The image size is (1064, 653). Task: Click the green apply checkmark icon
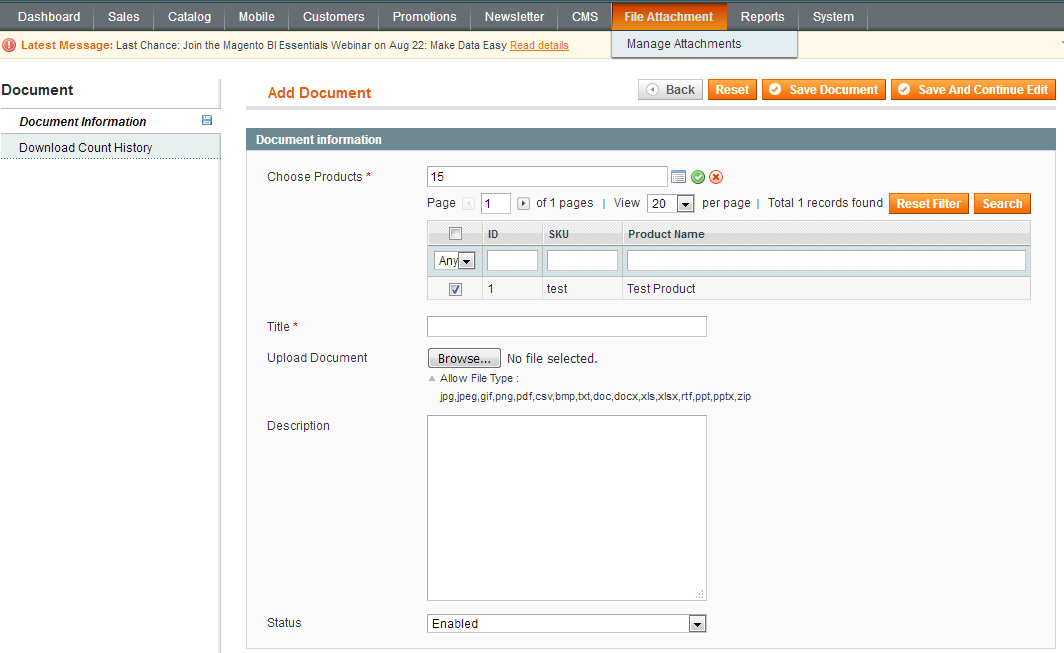click(698, 177)
